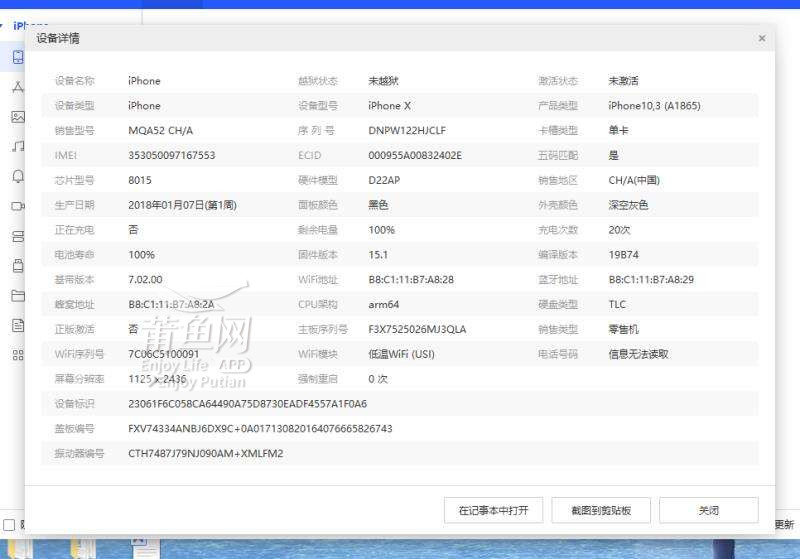
Task: Select the CPU architecture arm64
Action: tap(384, 304)
